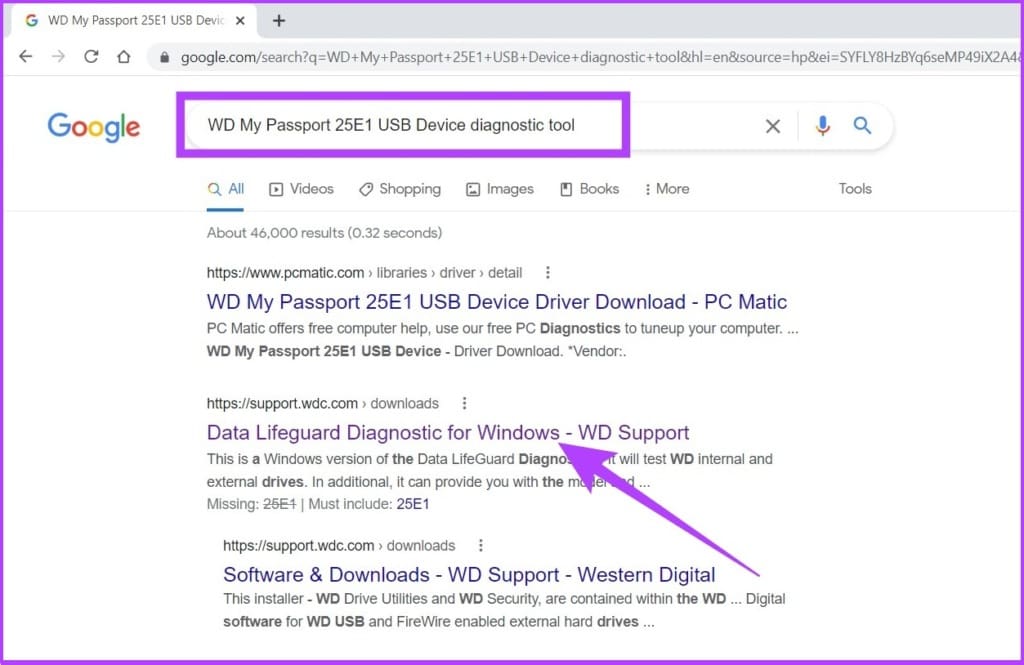Click the padlock site info icon
This screenshot has height=665, width=1024.
pos(165,57)
